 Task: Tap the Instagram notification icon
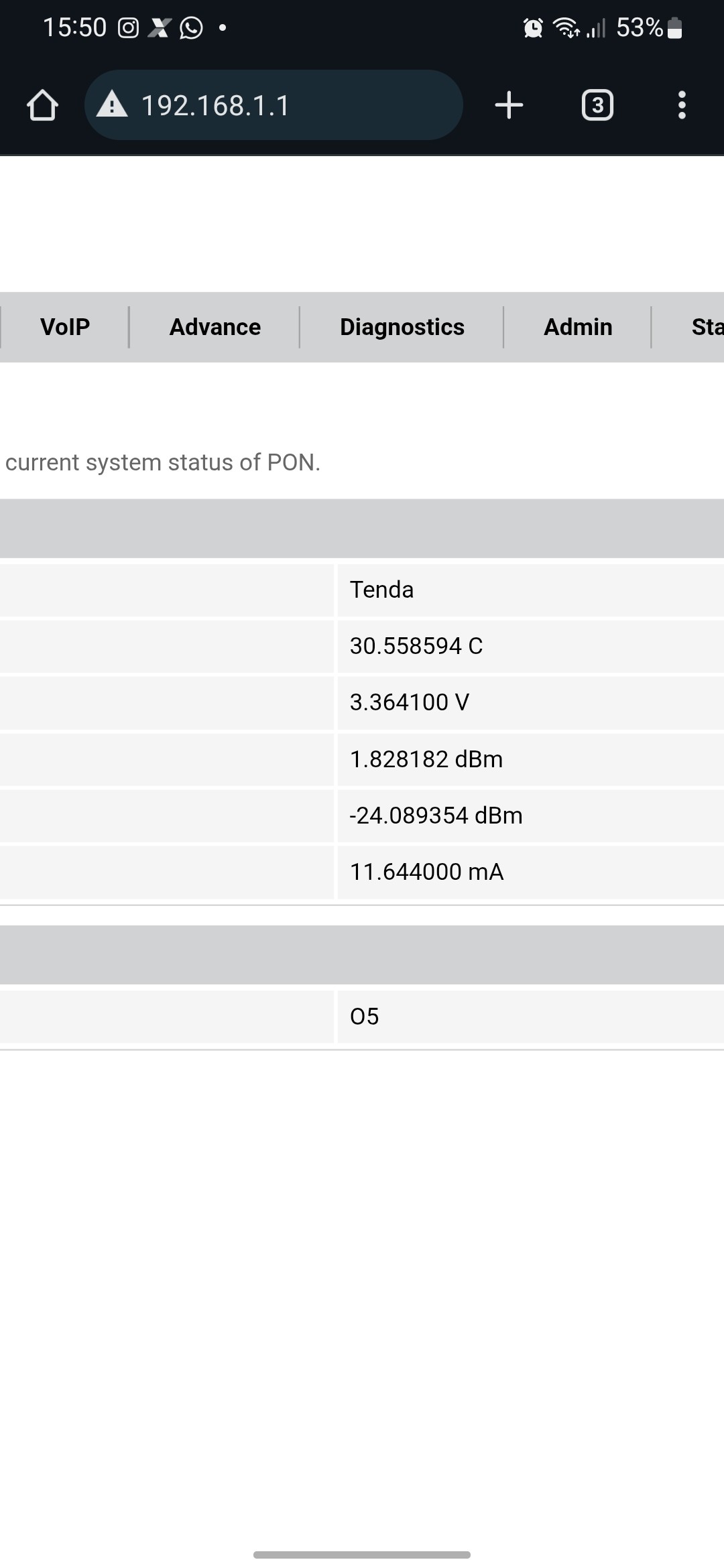128,27
